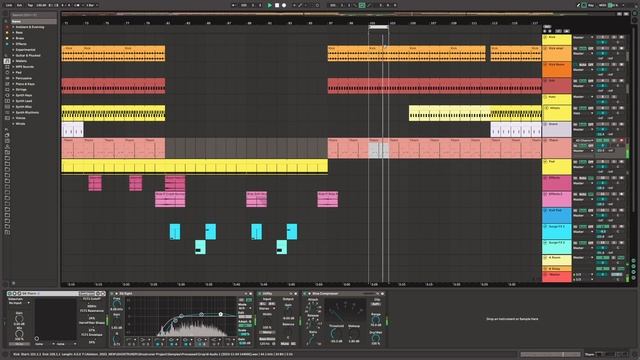
Task: Click the Stop transport button
Action: (277, 5)
